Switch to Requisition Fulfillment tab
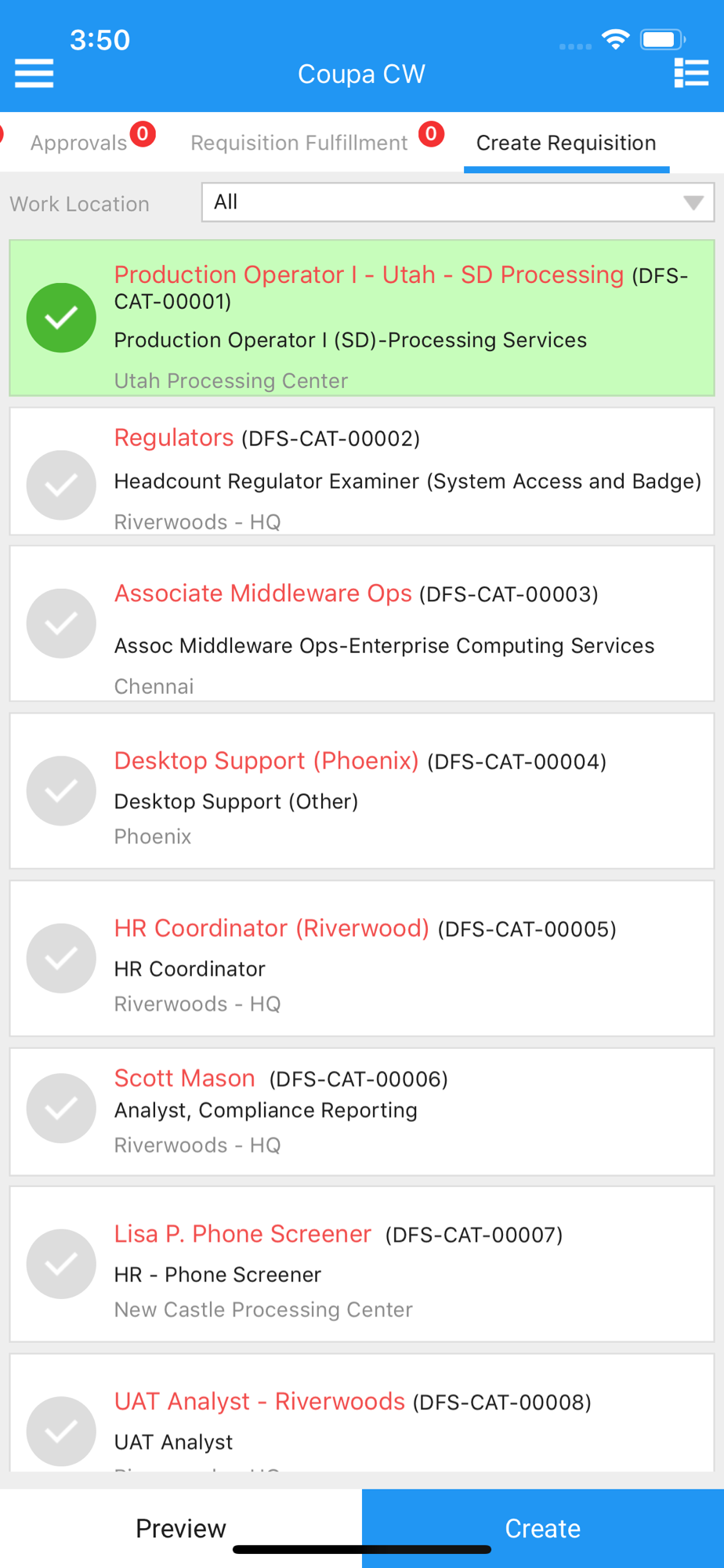Screen dimensions: 724x1568 [x=299, y=143]
